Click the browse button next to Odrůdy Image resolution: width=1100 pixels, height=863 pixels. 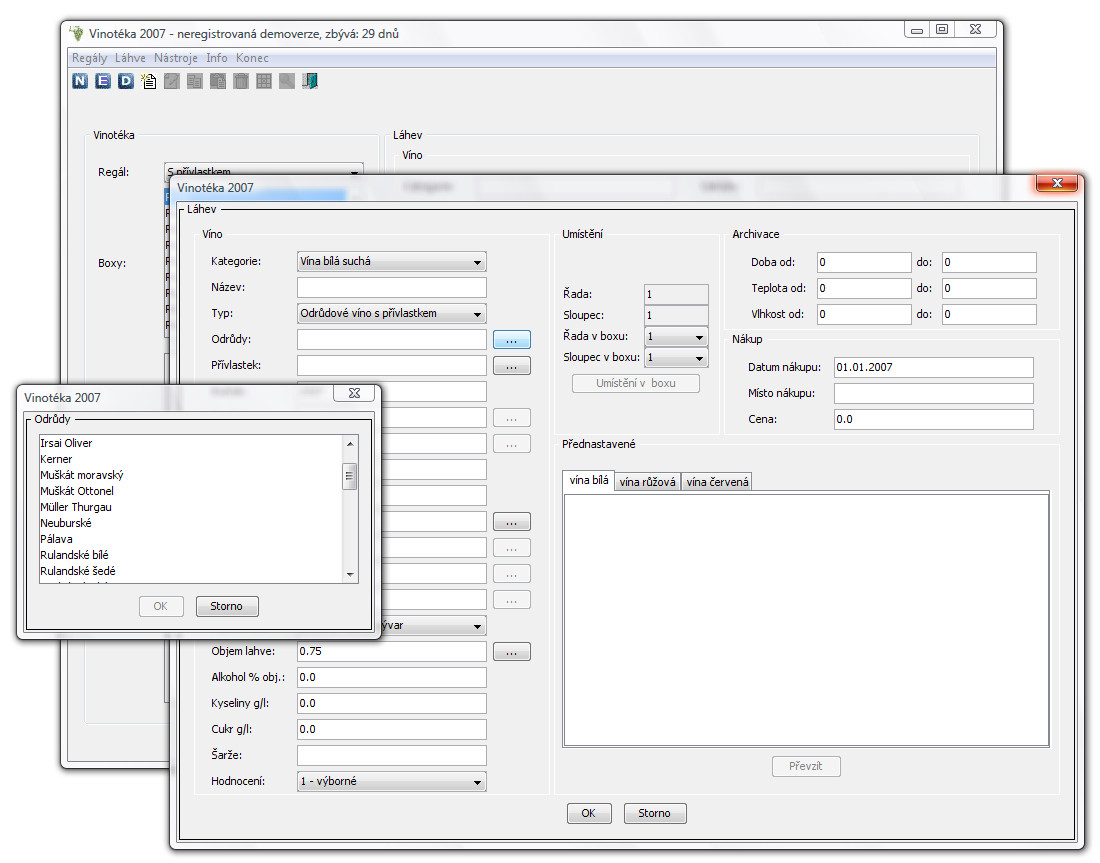(511, 340)
